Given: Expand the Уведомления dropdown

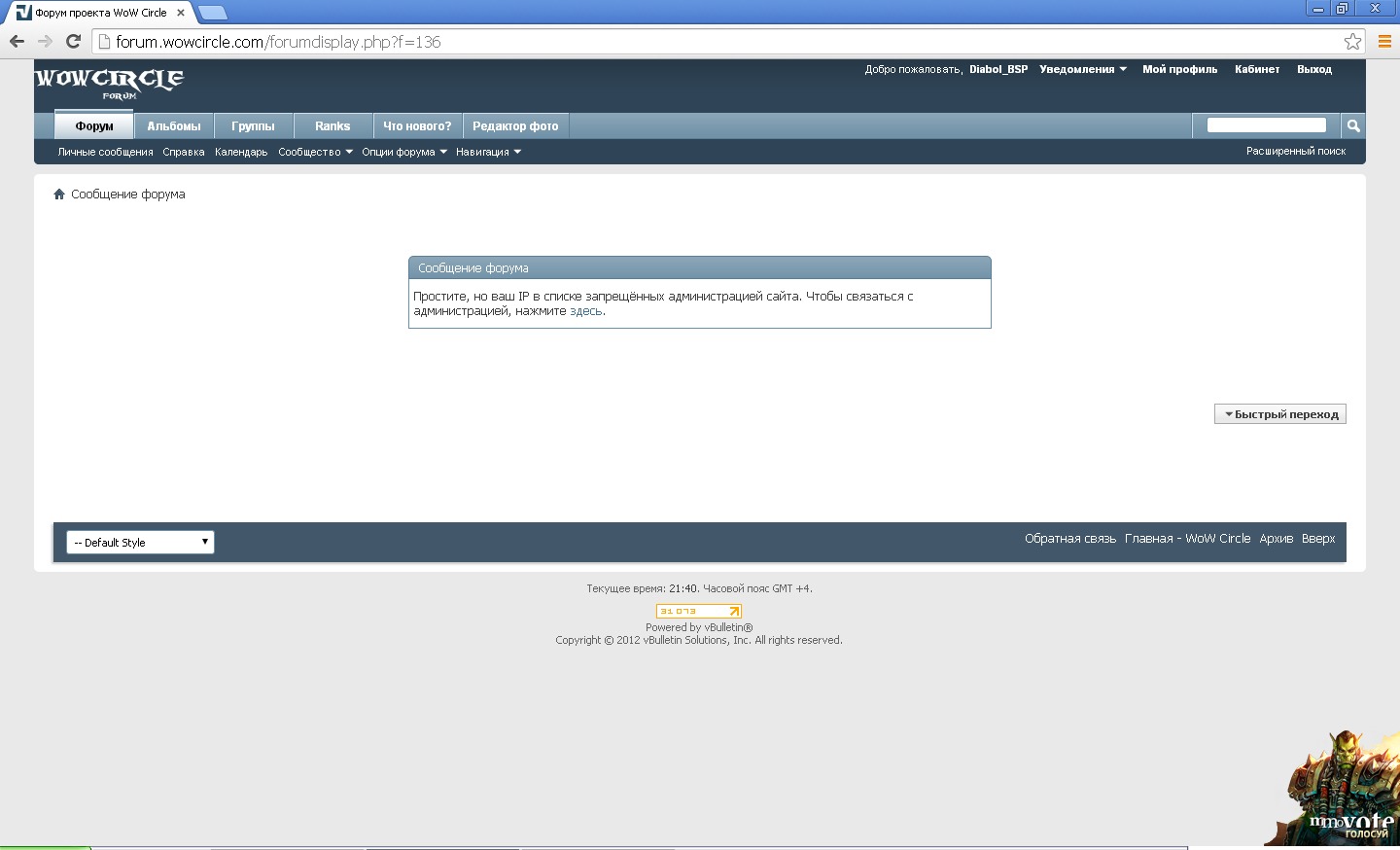Looking at the screenshot, I should pos(1083,69).
